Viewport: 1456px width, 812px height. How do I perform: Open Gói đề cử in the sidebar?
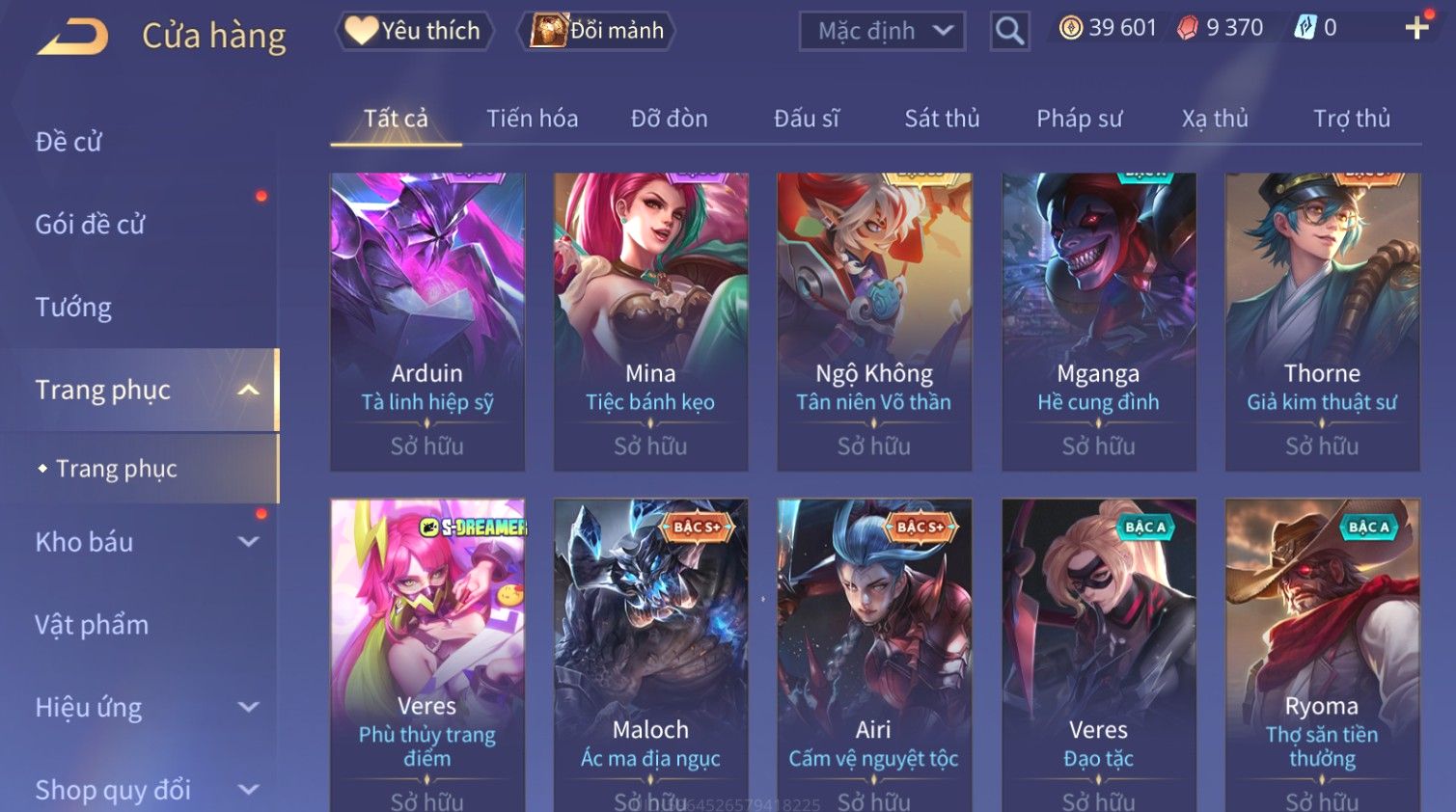tap(90, 225)
